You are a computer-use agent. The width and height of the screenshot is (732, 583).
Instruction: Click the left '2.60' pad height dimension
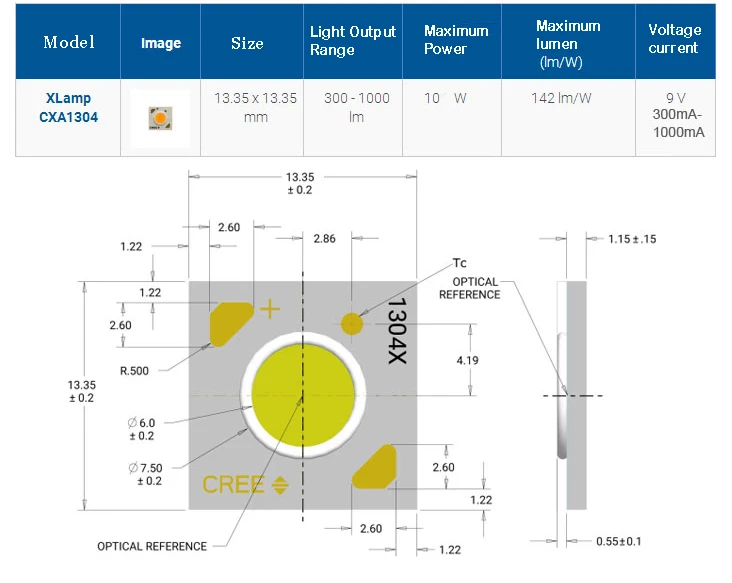(x=120, y=325)
